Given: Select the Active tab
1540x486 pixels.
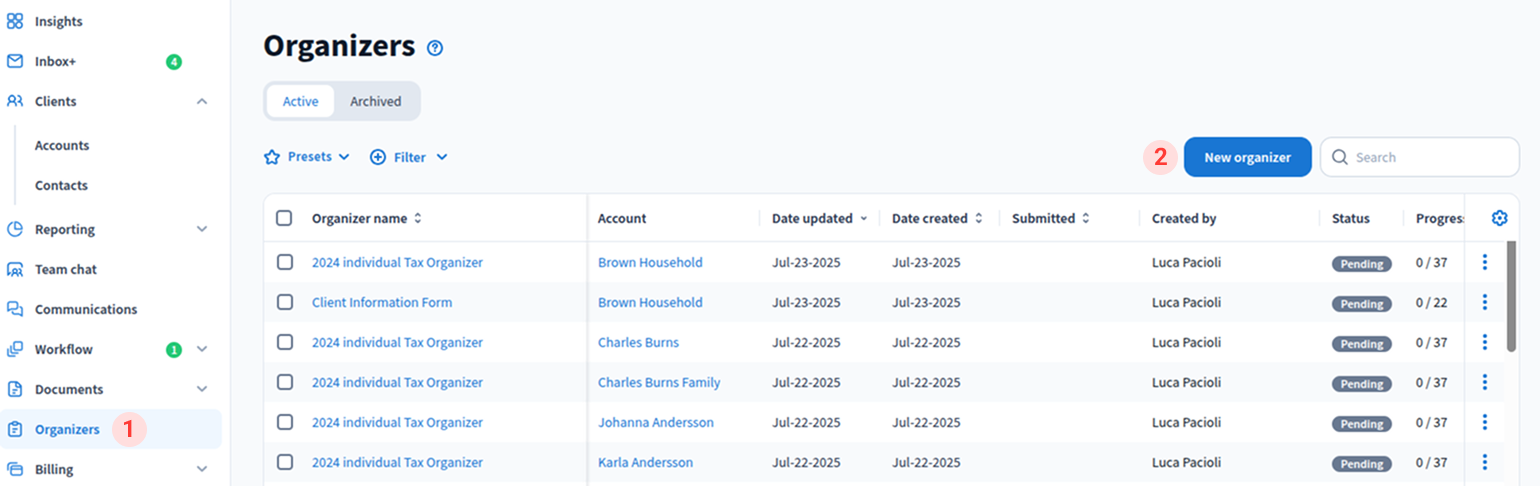Looking at the screenshot, I should click(300, 101).
